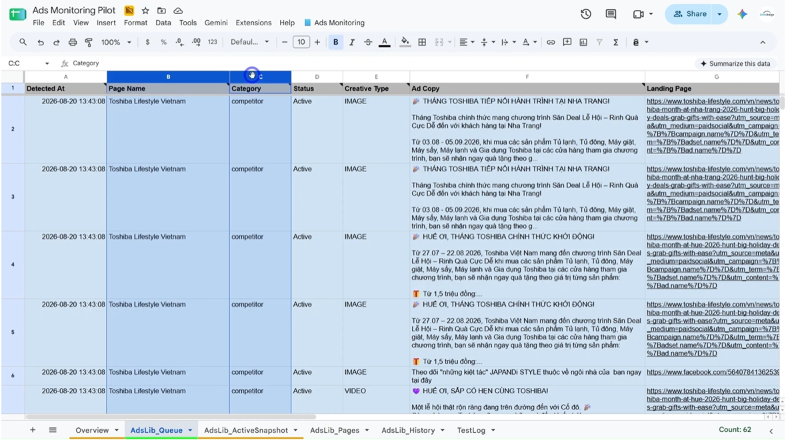This screenshot has height=441, width=787.
Task: Open borders options
Action: [x=422, y=43]
